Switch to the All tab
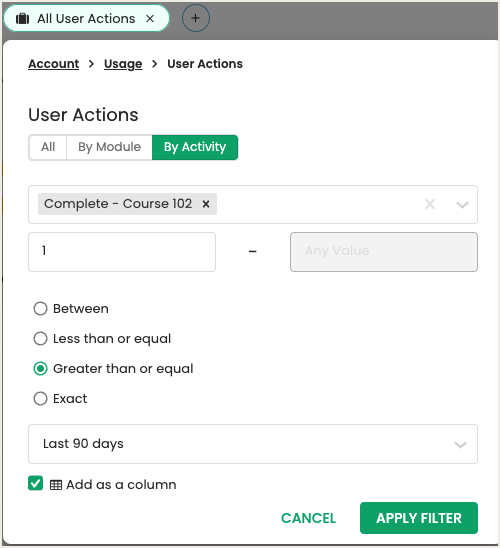Screen dimensions: 500x548 click(x=48, y=147)
